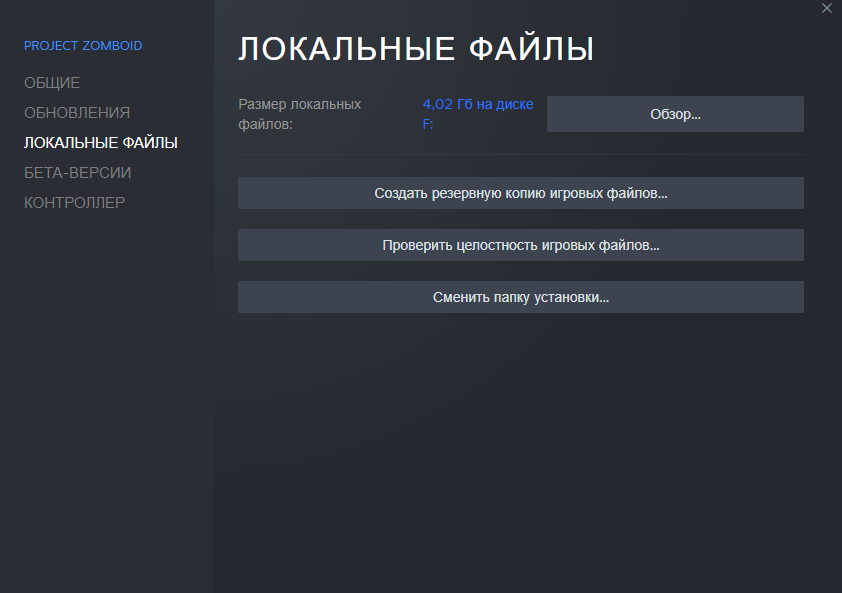The height and width of the screenshot is (593, 842).
Task: Select the ЛОКАЛЬНЫЕ ФАЙЛЫ sidebar tab
Action: click(100, 143)
